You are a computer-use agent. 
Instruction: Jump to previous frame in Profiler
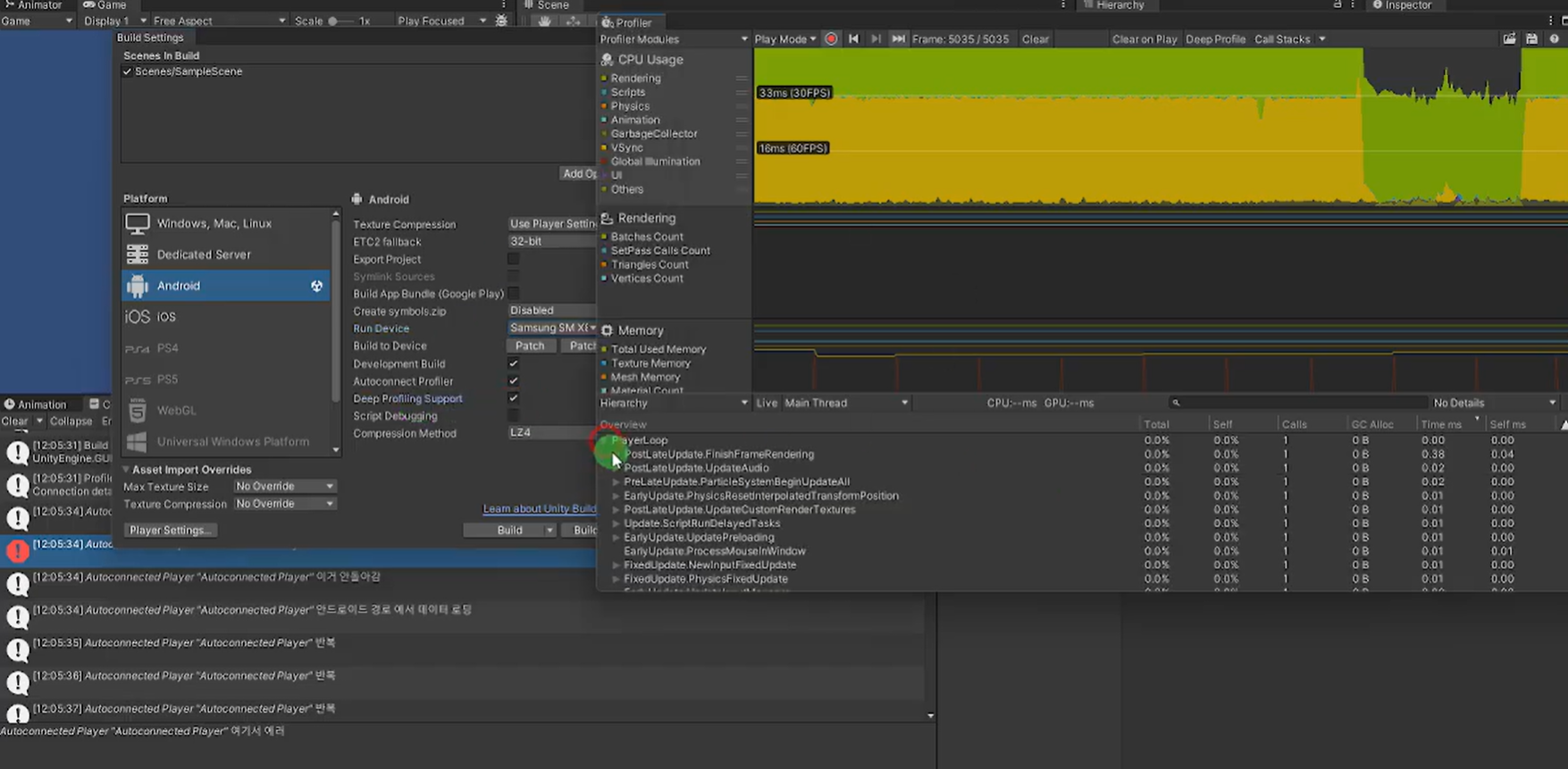point(853,39)
